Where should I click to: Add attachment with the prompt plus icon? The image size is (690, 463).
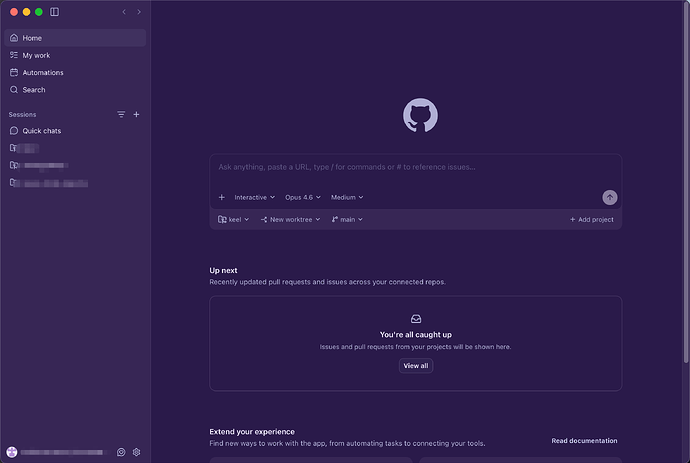222,197
